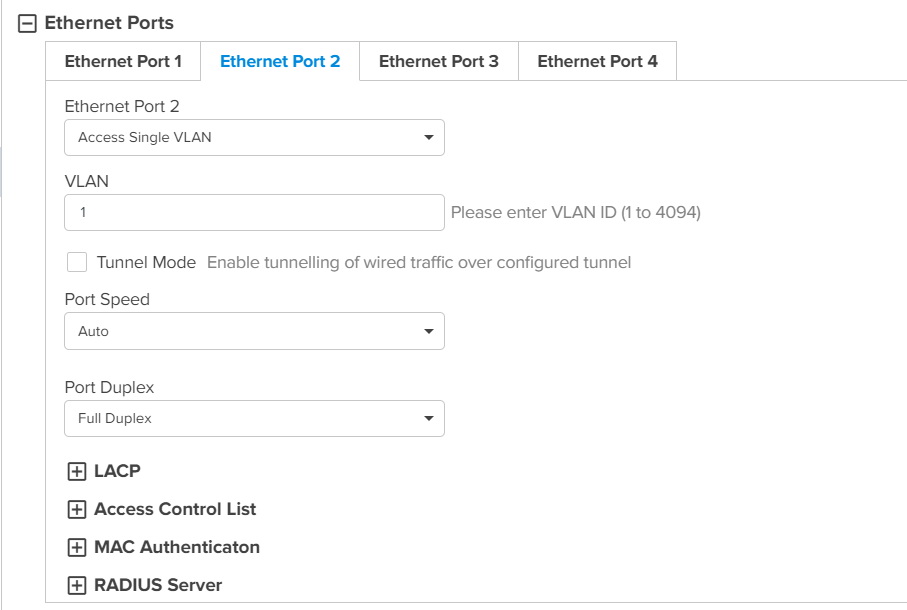Expand Access Control List via plus icon
Image resolution: width=907 pixels, height=610 pixels.
tap(77, 510)
